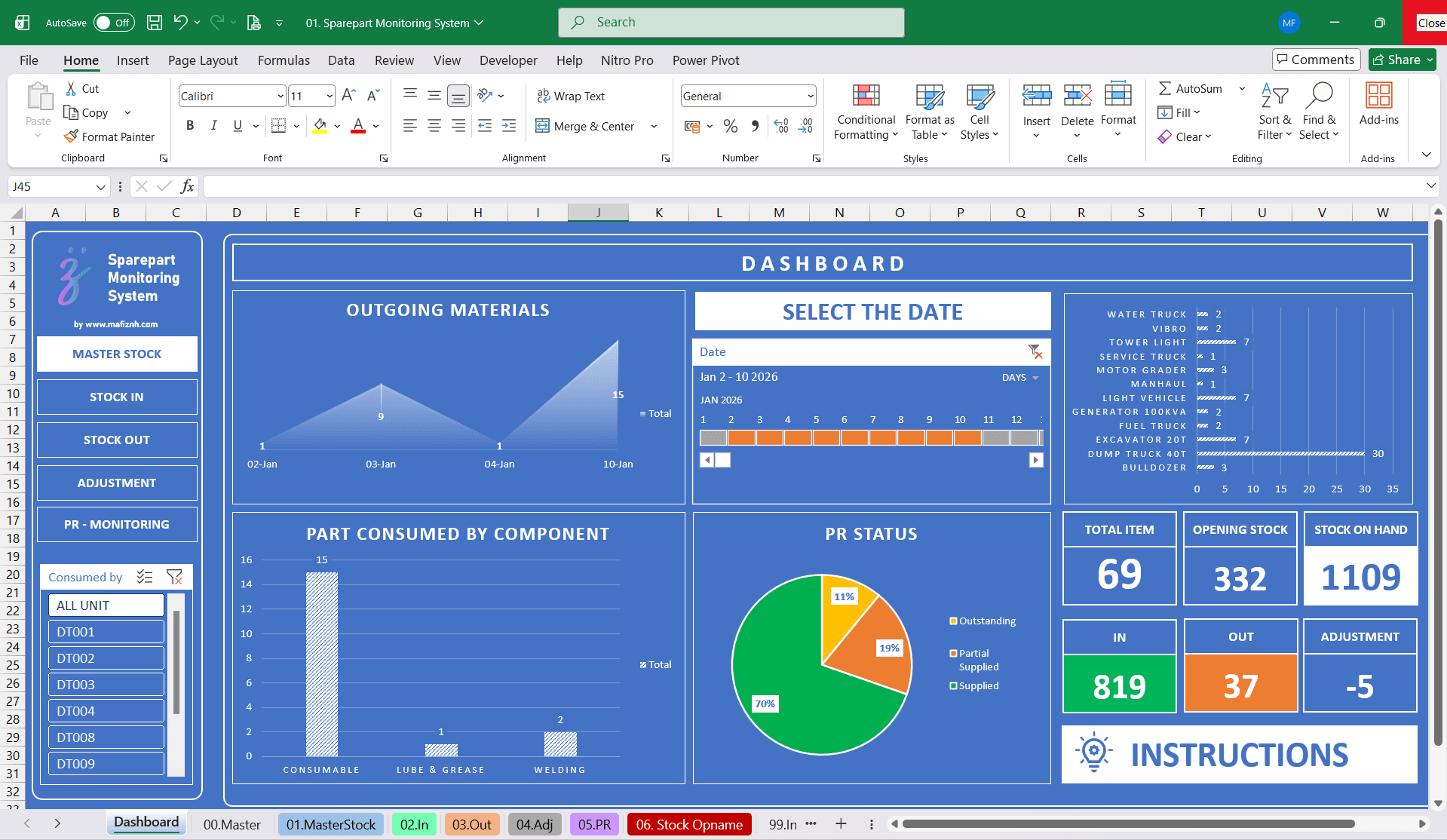Enable Wrap Text on selection
The image size is (1447, 840).
tap(571, 96)
